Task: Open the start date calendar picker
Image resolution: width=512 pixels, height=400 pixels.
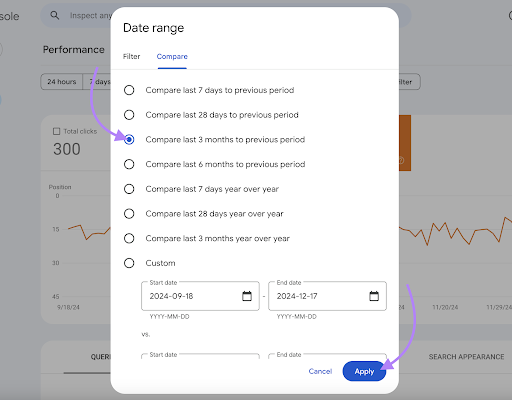Action: point(247,296)
